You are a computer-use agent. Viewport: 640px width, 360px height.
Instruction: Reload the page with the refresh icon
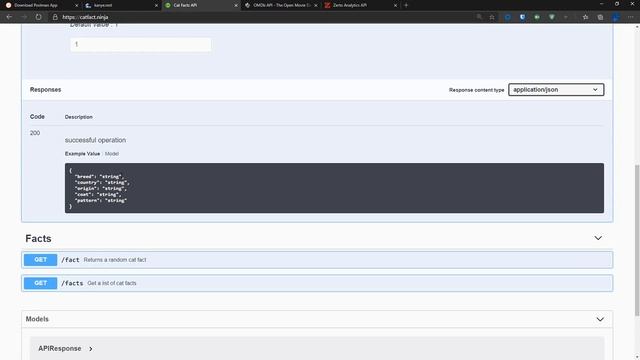[38, 17]
